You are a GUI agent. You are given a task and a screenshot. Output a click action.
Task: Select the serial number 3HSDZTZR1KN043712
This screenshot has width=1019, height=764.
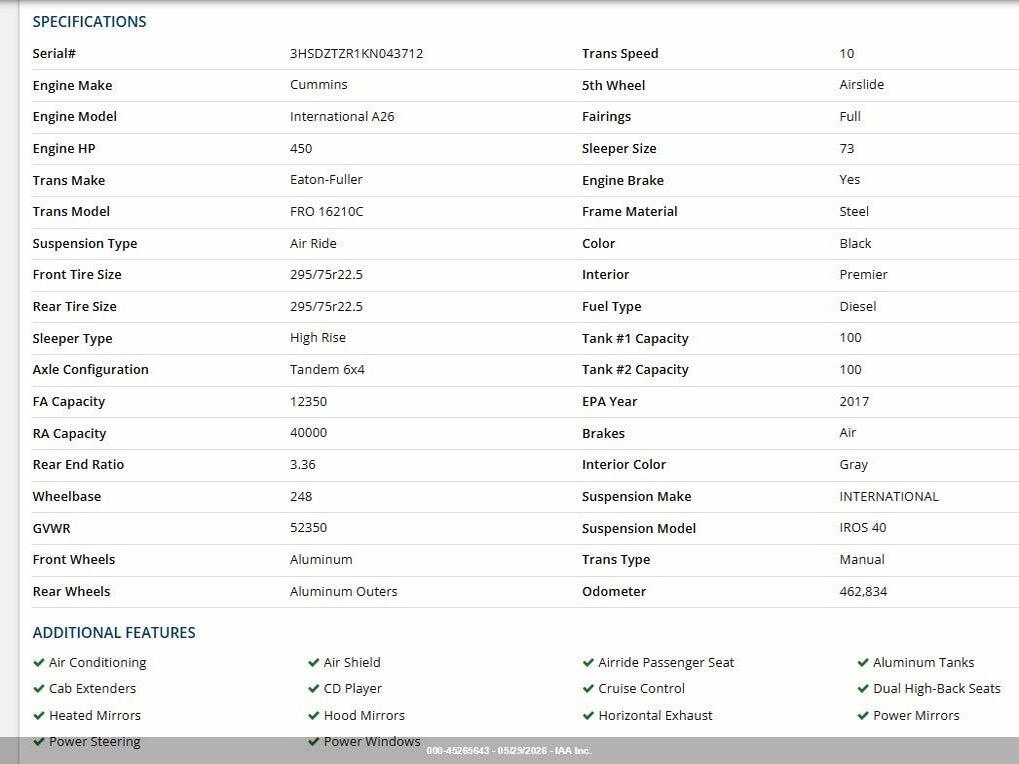point(356,53)
